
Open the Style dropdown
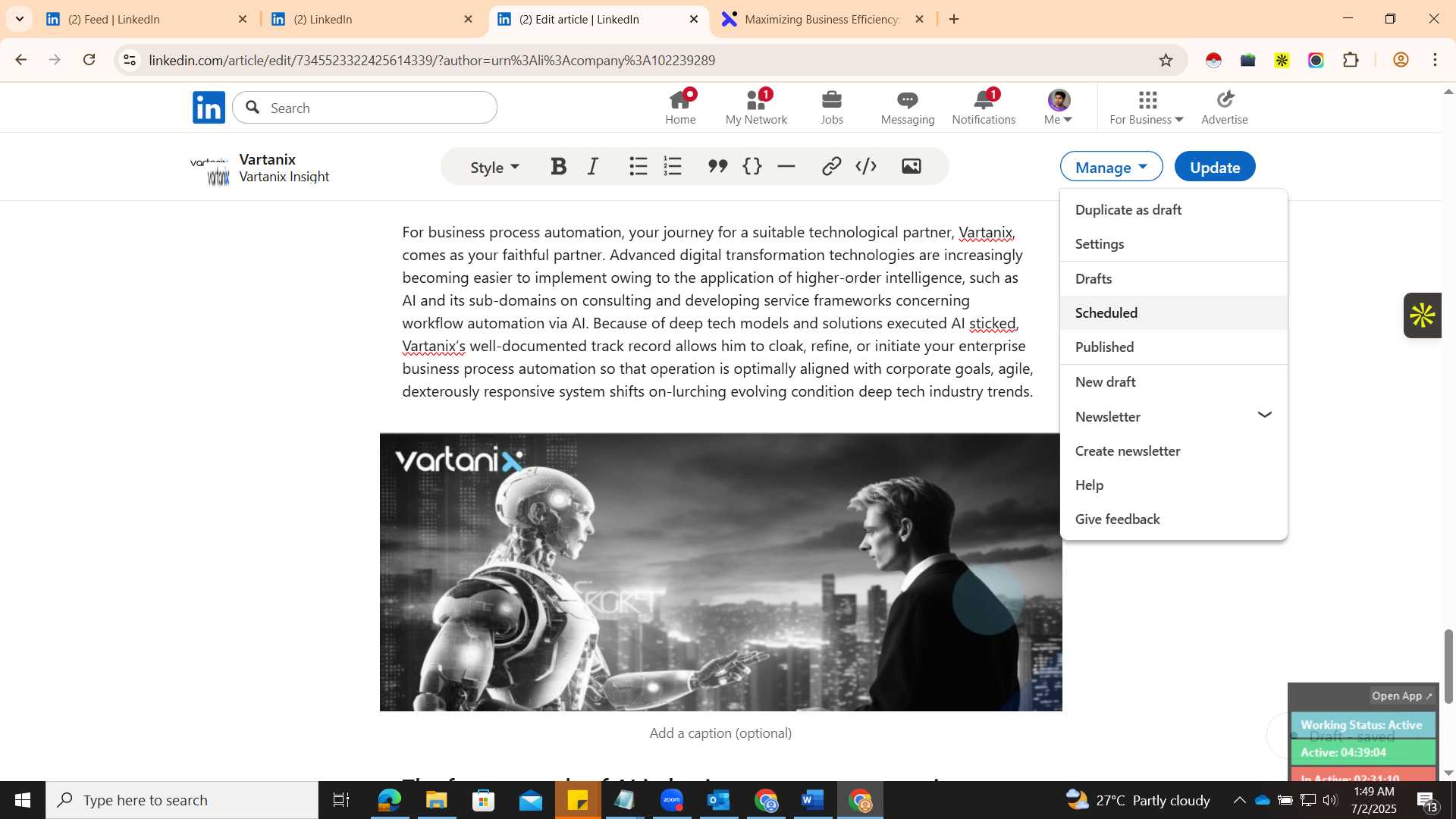pyautogui.click(x=494, y=167)
